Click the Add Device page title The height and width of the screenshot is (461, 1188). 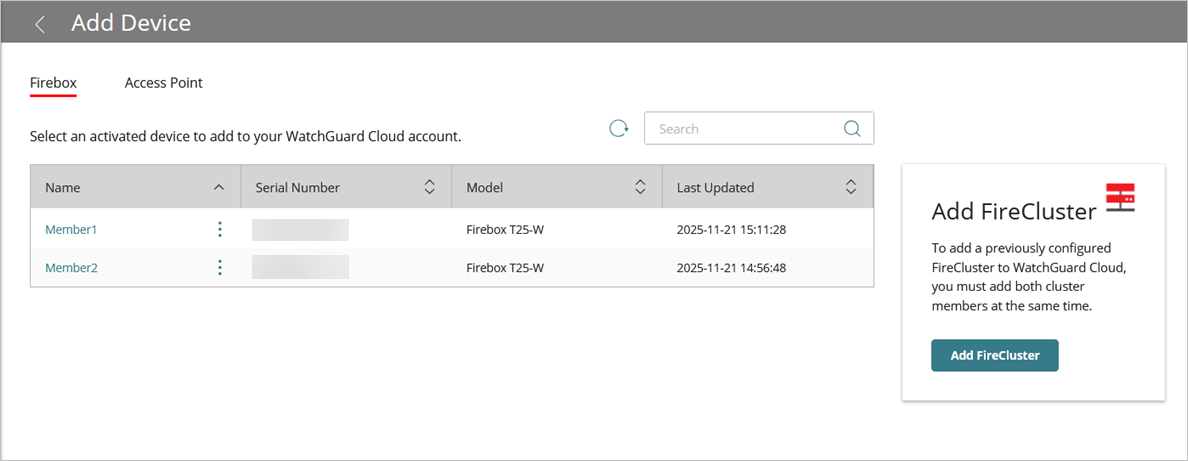click(x=131, y=23)
